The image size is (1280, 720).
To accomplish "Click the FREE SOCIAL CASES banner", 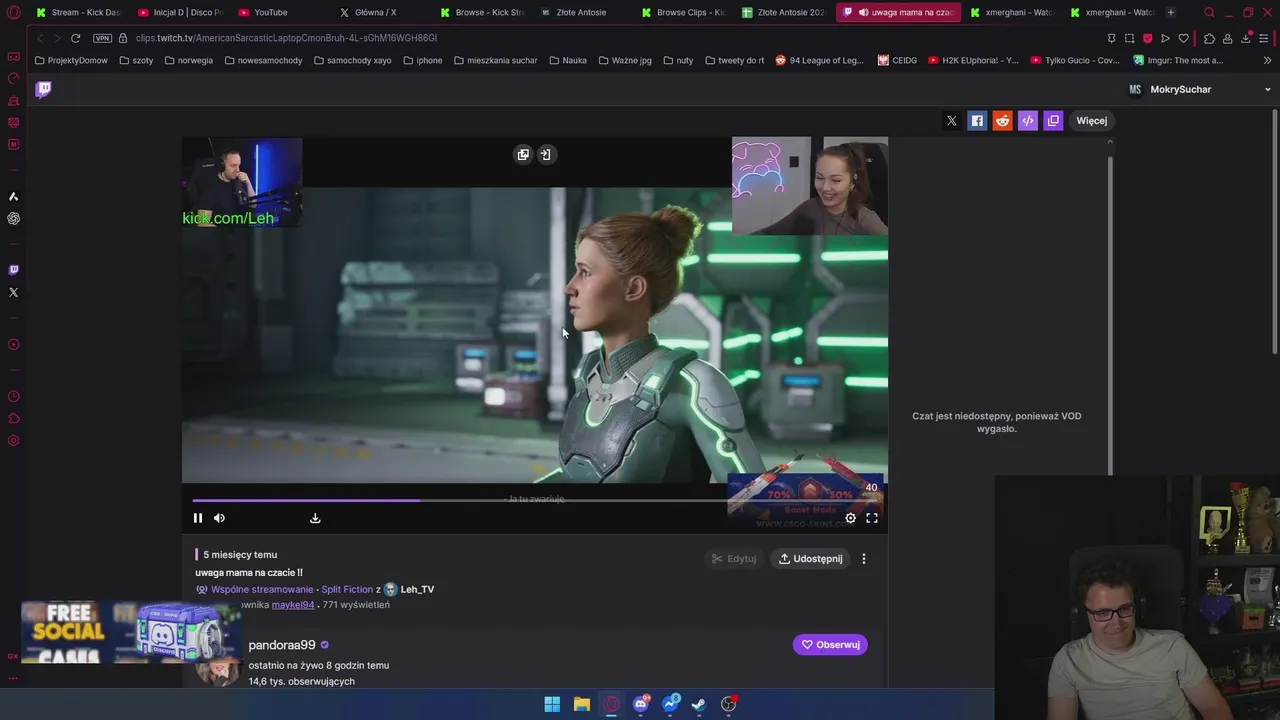I will [130, 632].
